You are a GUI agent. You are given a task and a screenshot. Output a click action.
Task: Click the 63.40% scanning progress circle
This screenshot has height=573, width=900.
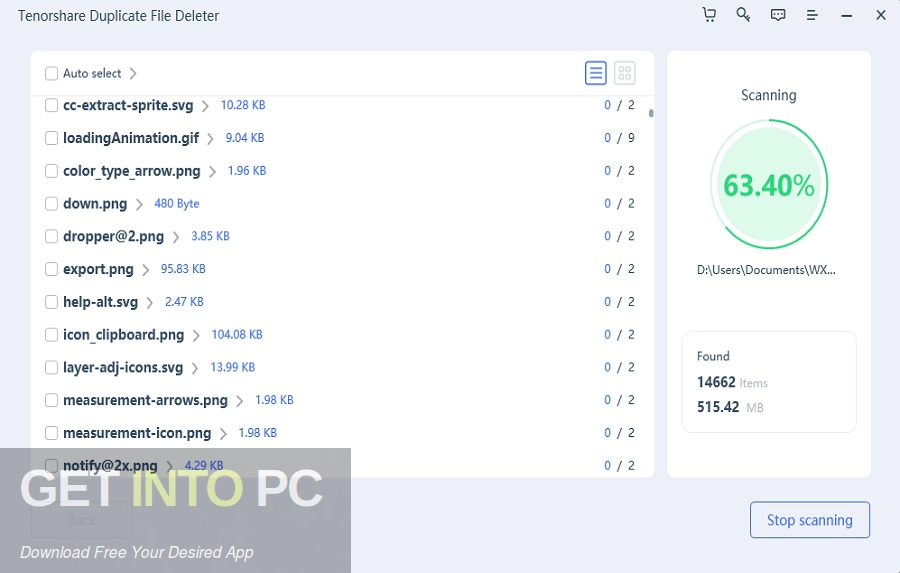click(x=769, y=184)
